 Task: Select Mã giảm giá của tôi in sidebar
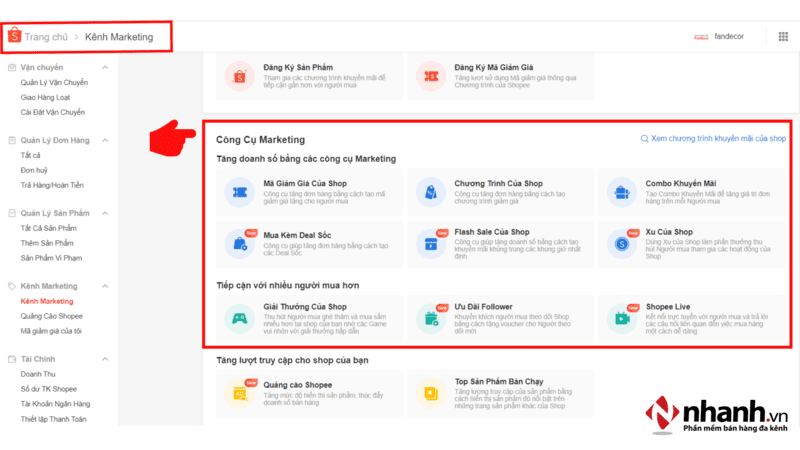(x=51, y=331)
